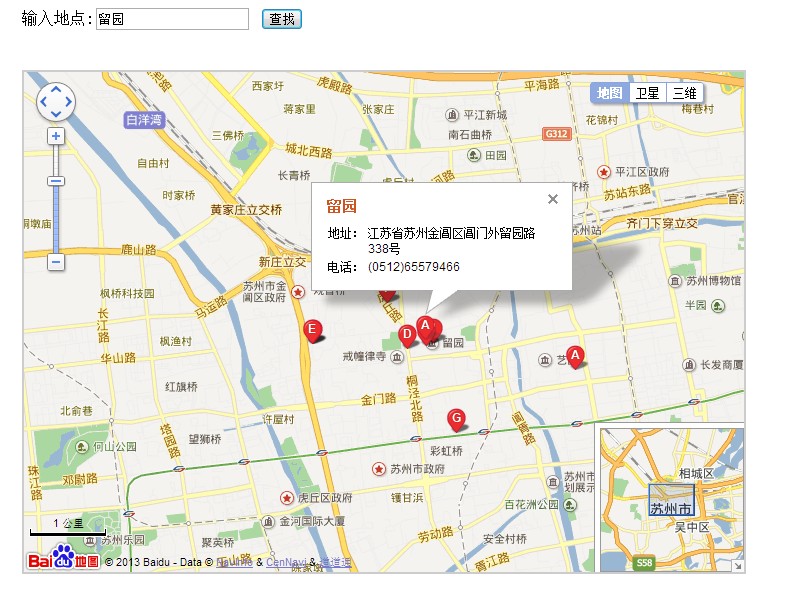This screenshot has width=807, height=614.
Task: Select red marker D on map
Action: tap(407, 336)
